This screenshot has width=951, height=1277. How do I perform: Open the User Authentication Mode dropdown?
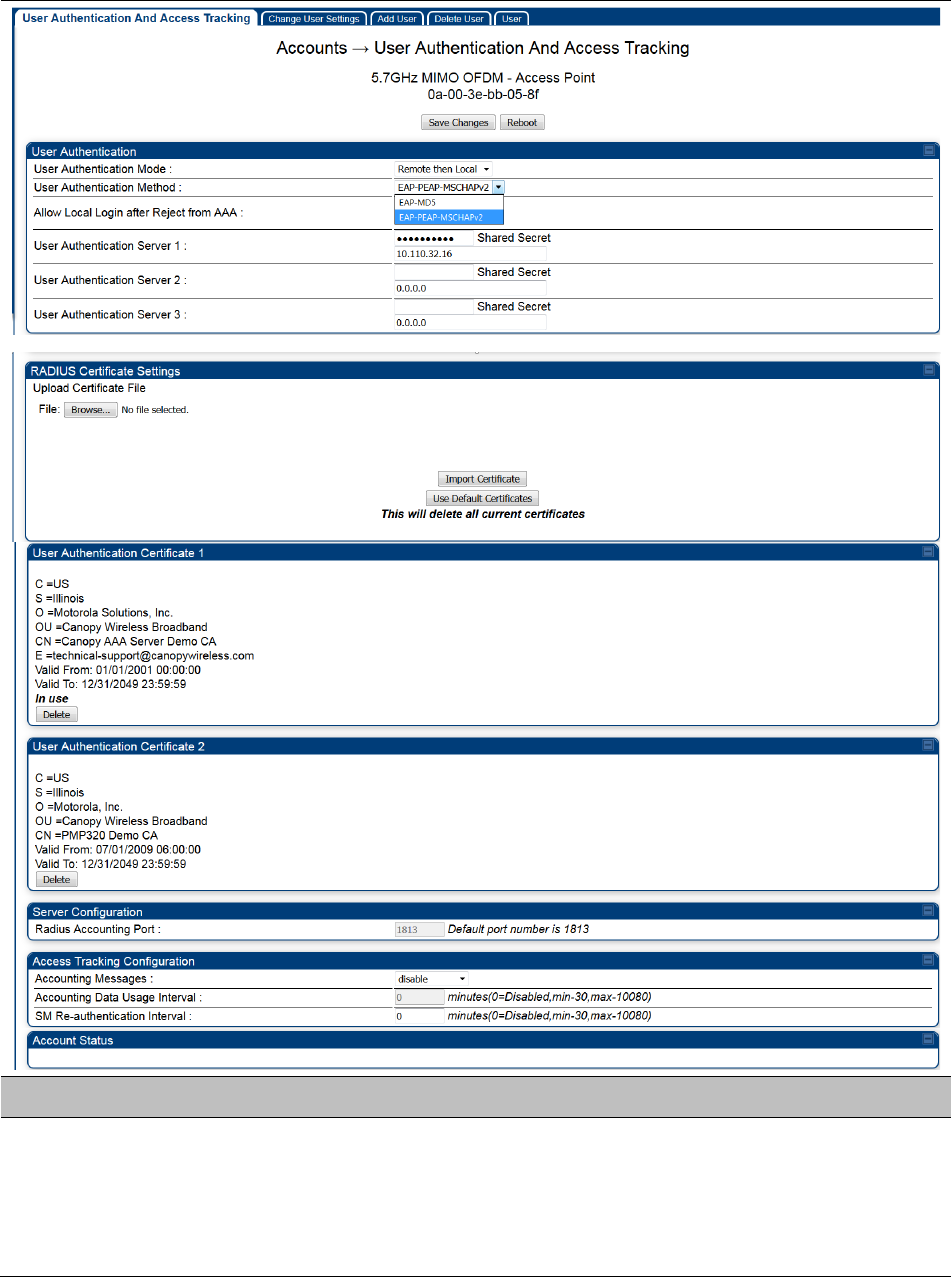[x=444, y=169]
